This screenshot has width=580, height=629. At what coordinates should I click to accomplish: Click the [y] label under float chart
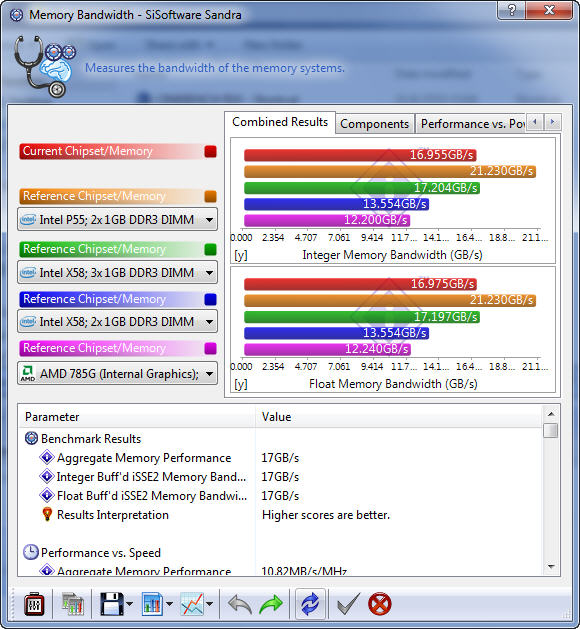pyautogui.click(x=241, y=384)
